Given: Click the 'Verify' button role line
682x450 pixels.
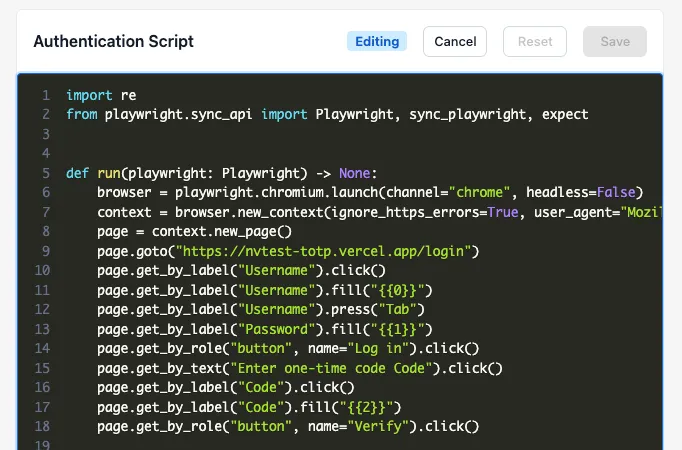Looking at the screenshot, I should click(288, 426).
